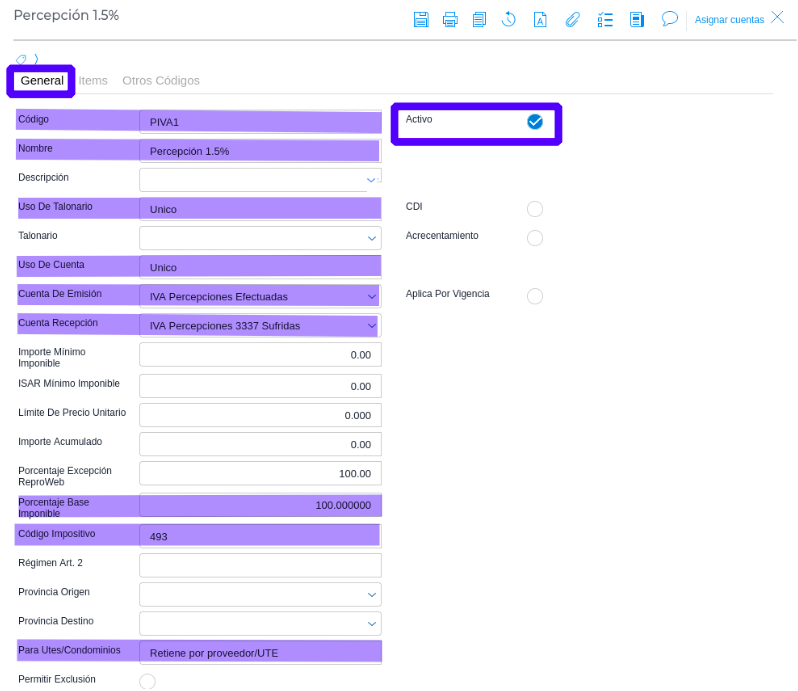Enable the CDI option
This screenshot has height=691, width=798.
point(535,209)
